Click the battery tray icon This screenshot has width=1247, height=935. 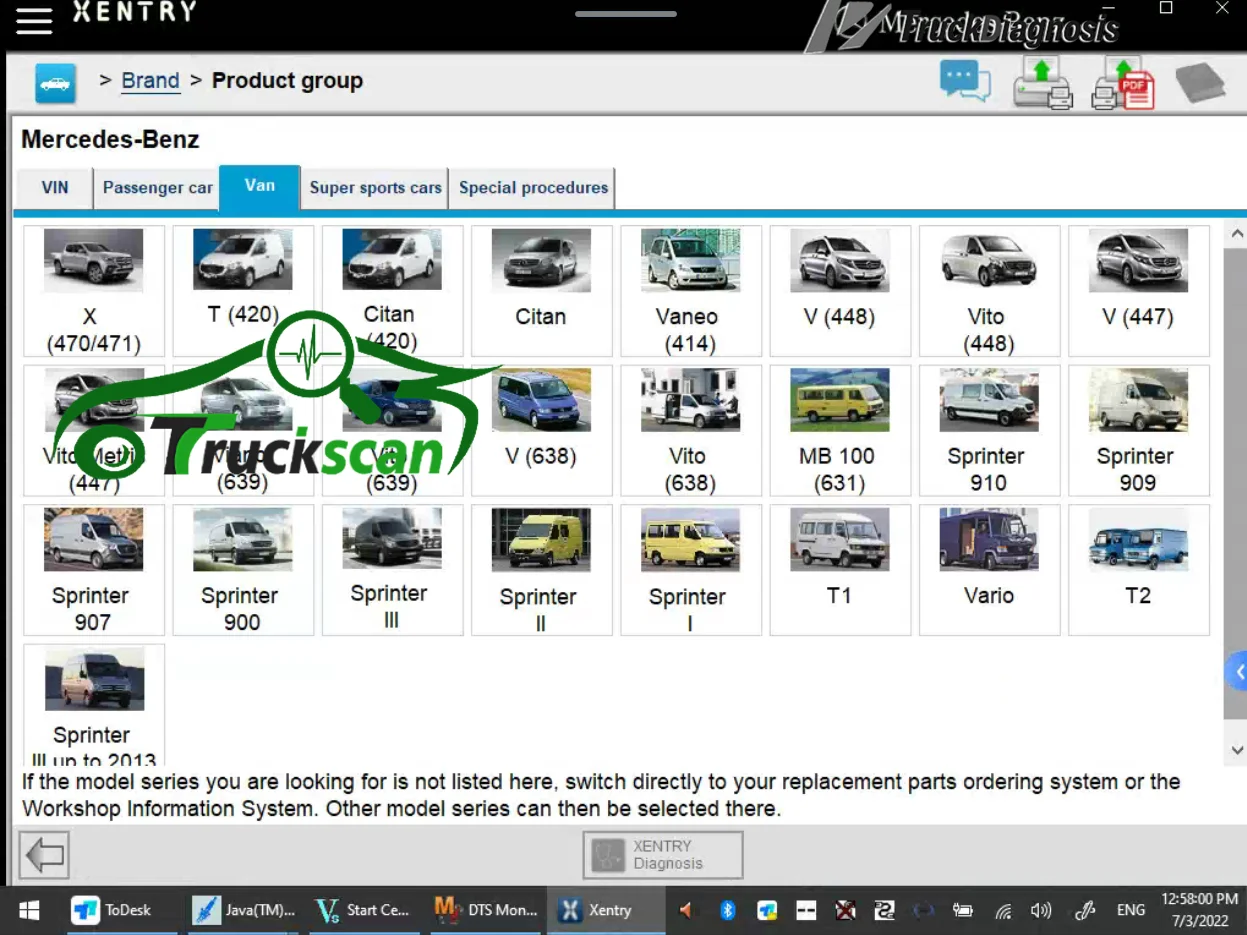[963, 910]
